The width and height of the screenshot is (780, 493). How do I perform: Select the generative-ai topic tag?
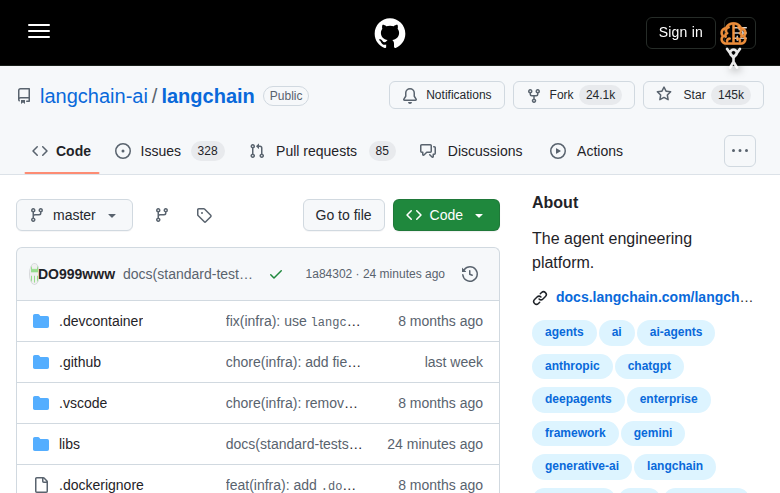click(582, 466)
